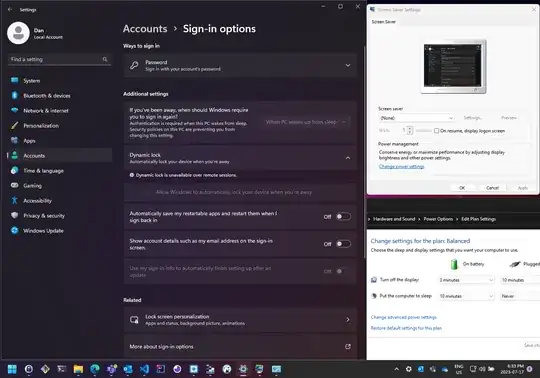Screen dimensions: 540x378
Task: Click the ENG US language indicator
Action: click(458, 369)
